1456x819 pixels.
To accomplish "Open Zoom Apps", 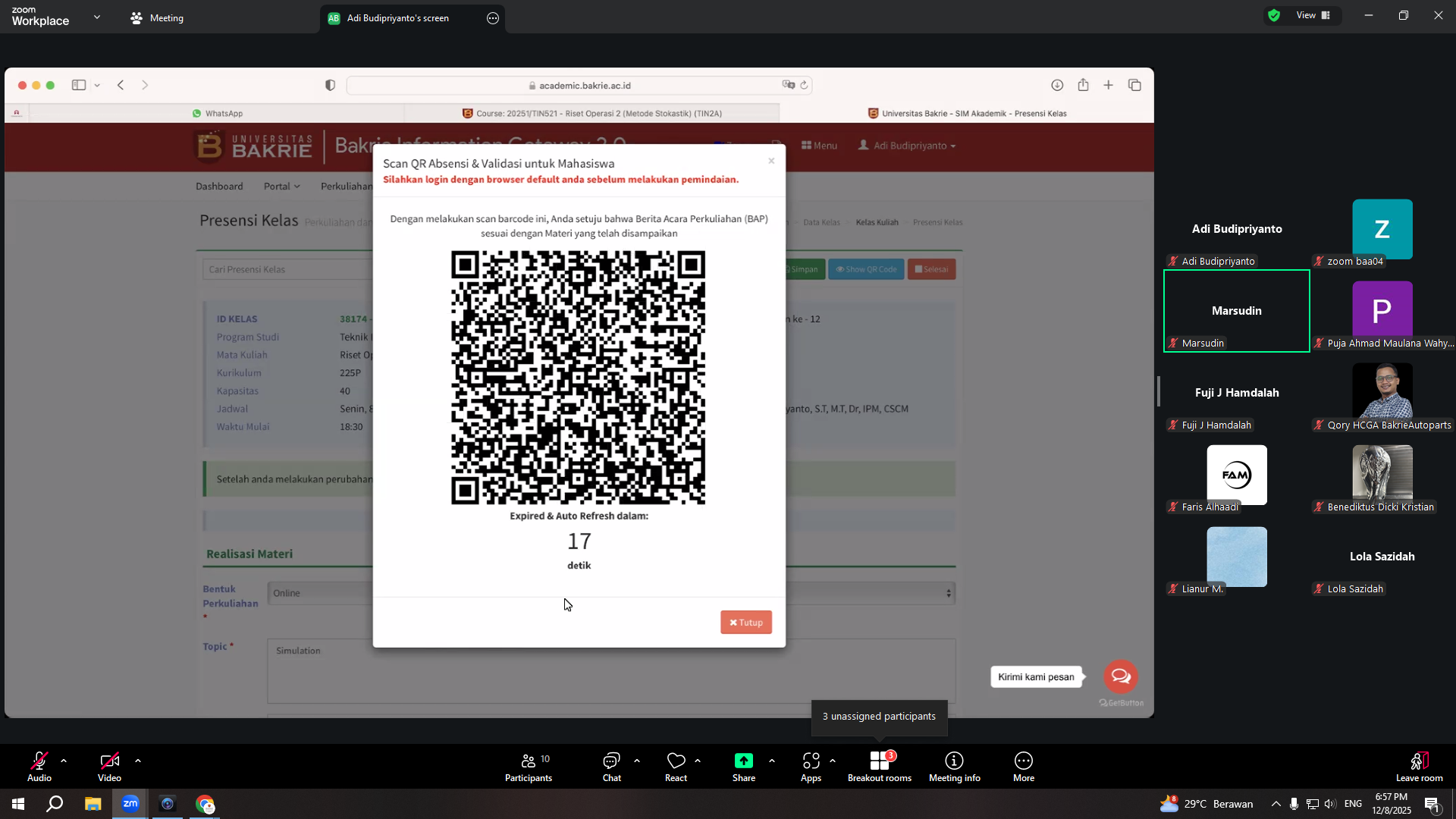I will click(x=811, y=767).
